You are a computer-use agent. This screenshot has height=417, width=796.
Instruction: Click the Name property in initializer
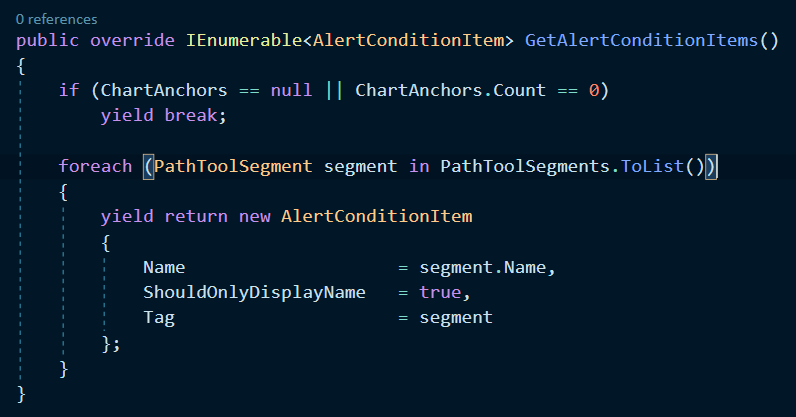tap(164, 267)
